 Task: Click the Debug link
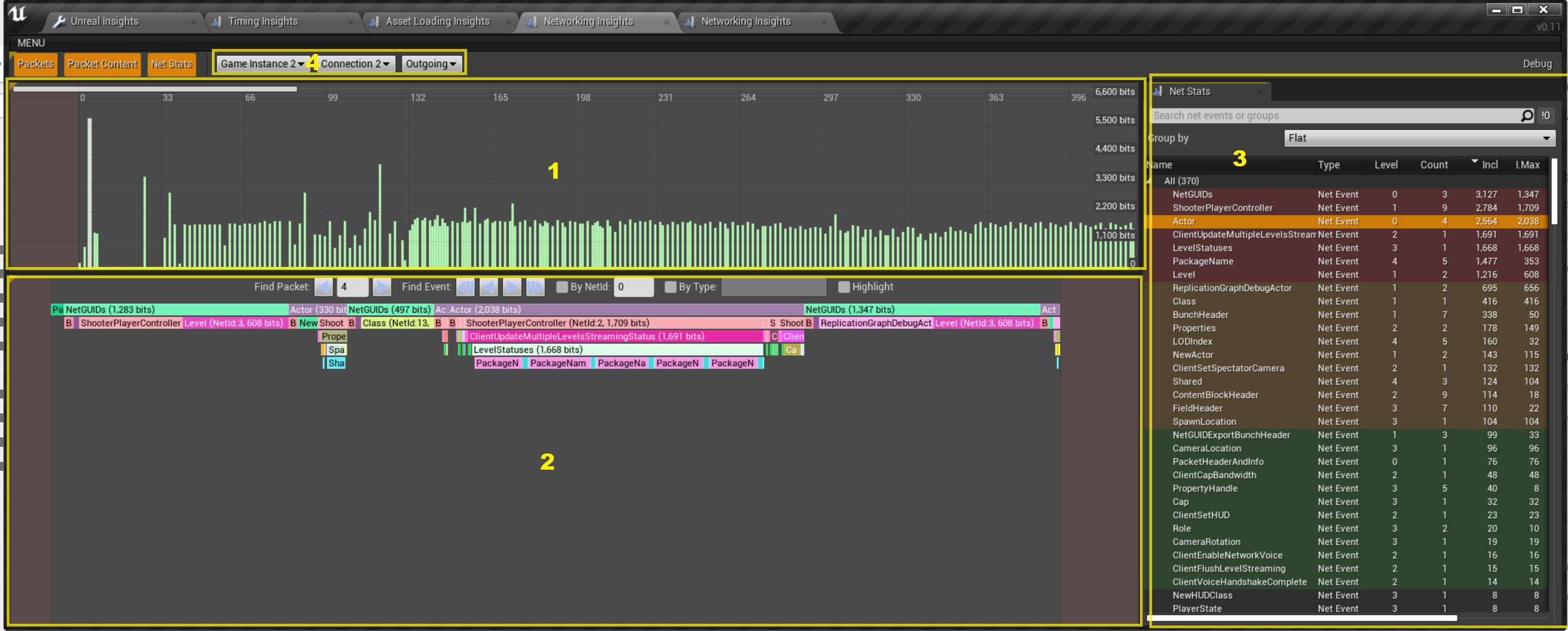point(1537,64)
